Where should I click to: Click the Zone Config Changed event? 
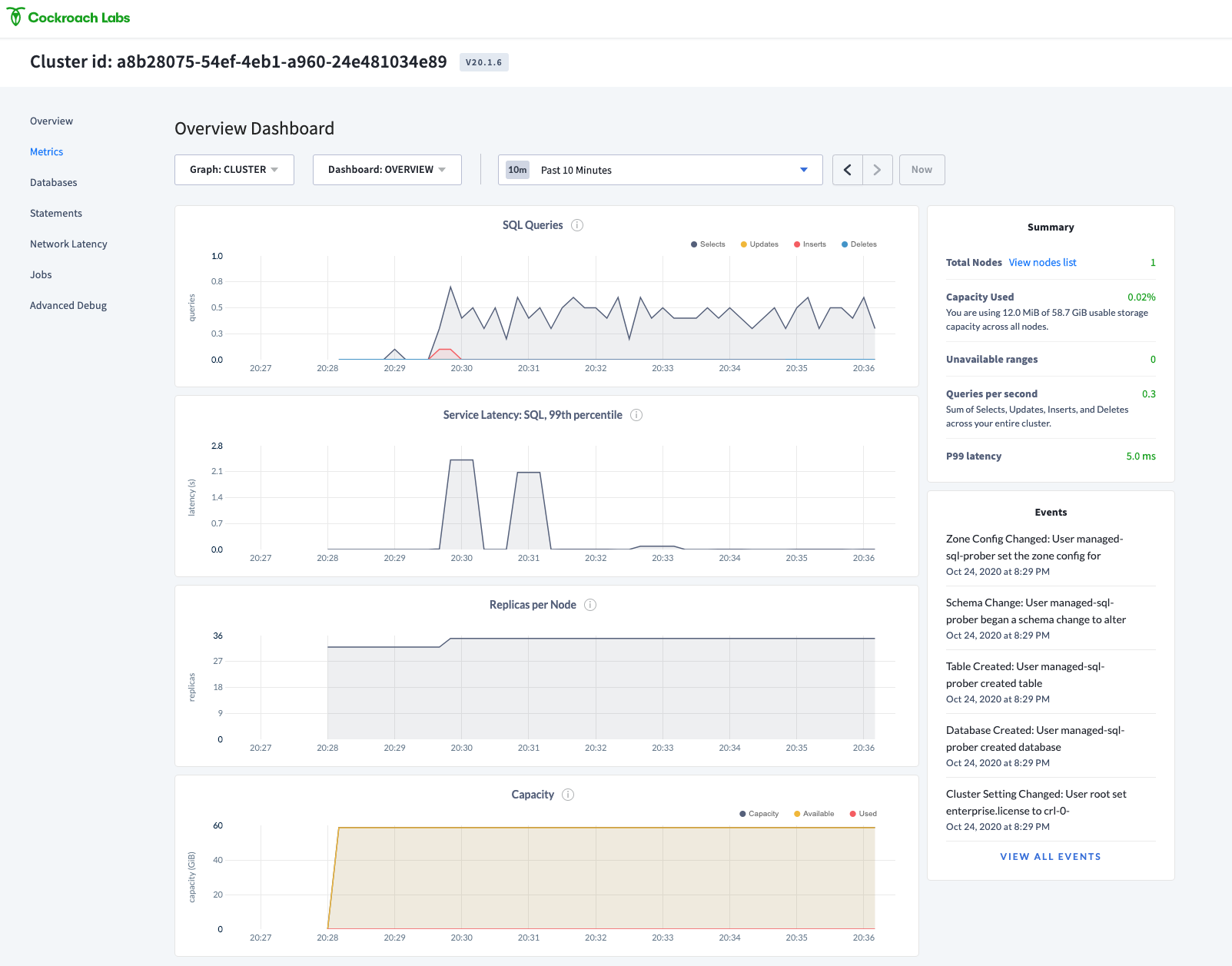coord(1051,555)
